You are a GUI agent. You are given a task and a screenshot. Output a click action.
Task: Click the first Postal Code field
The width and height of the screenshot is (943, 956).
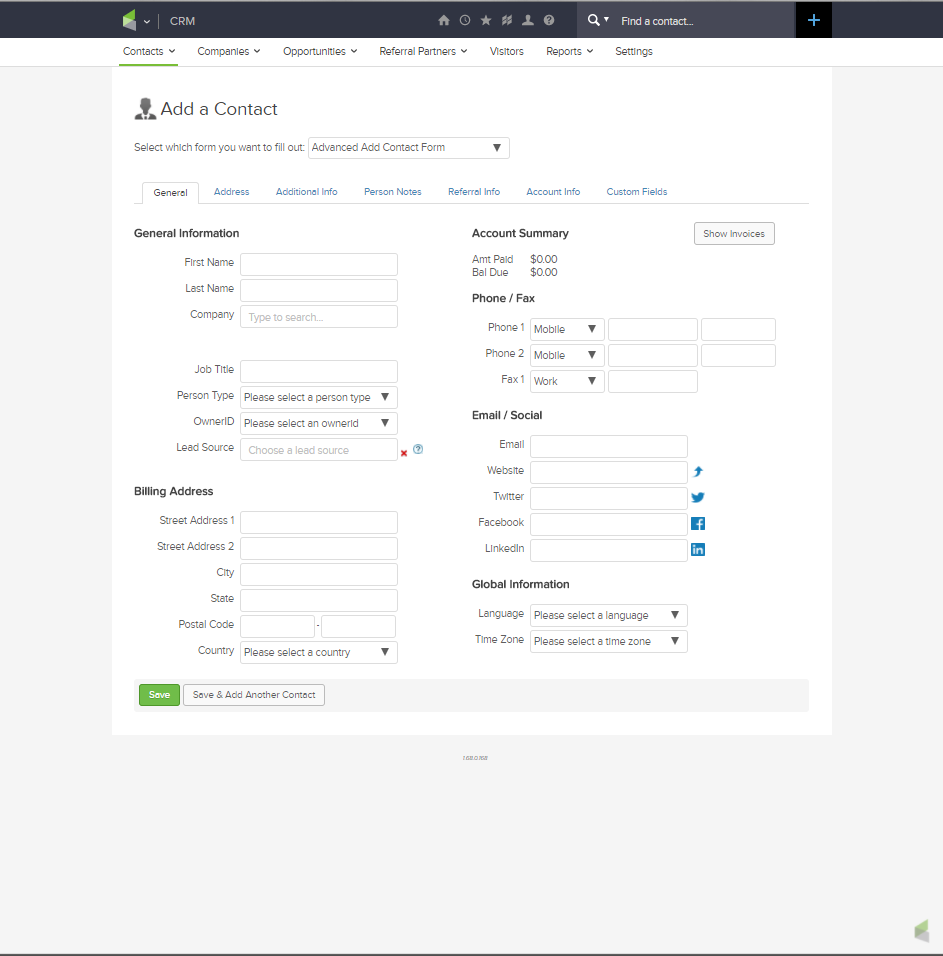[x=277, y=626]
